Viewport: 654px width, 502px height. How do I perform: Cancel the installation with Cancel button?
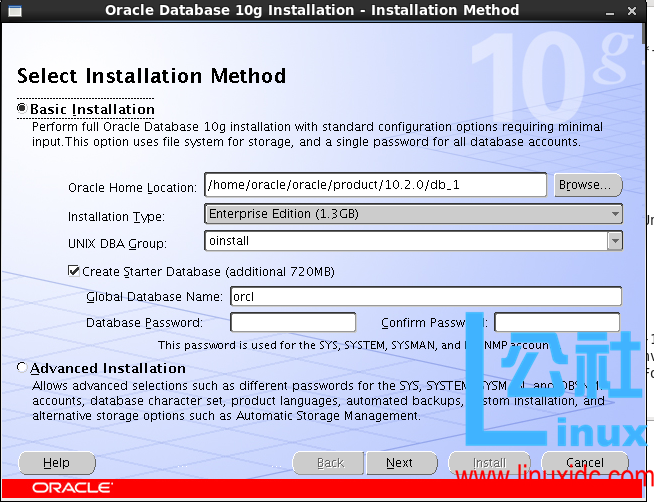click(585, 463)
